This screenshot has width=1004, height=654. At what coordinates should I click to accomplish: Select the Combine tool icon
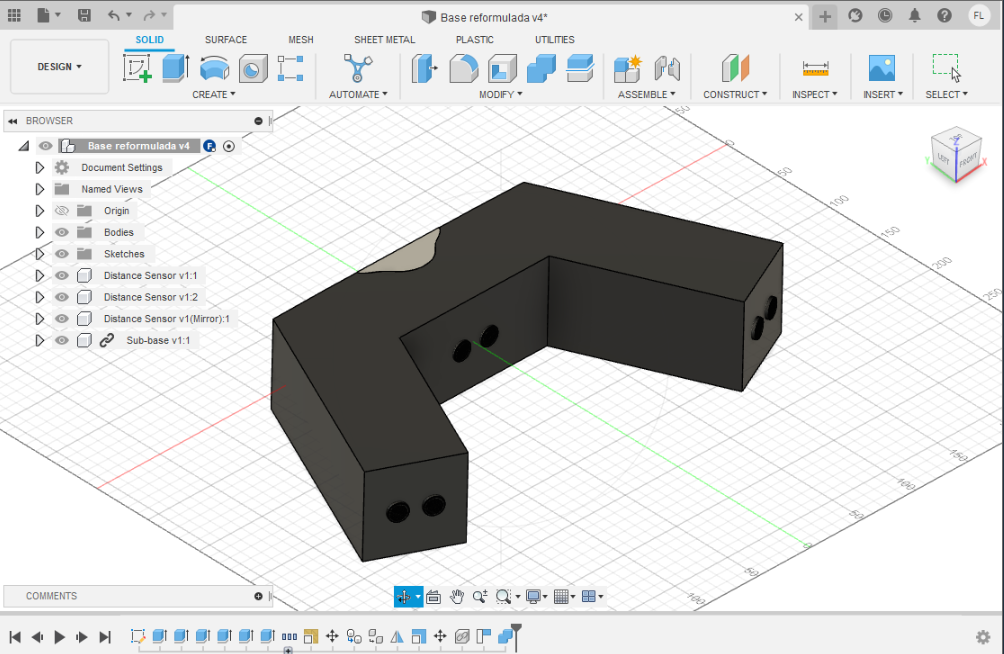pos(541,69)
